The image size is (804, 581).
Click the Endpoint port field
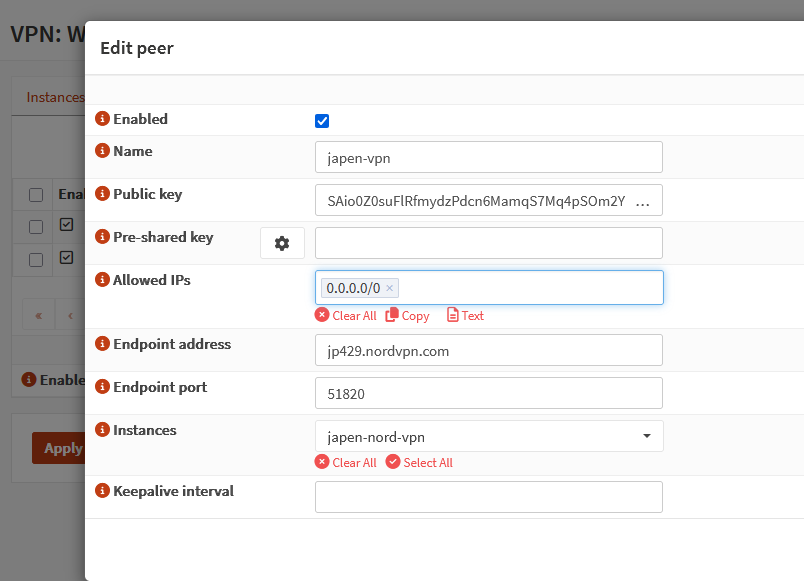click(x=489, y=393)
